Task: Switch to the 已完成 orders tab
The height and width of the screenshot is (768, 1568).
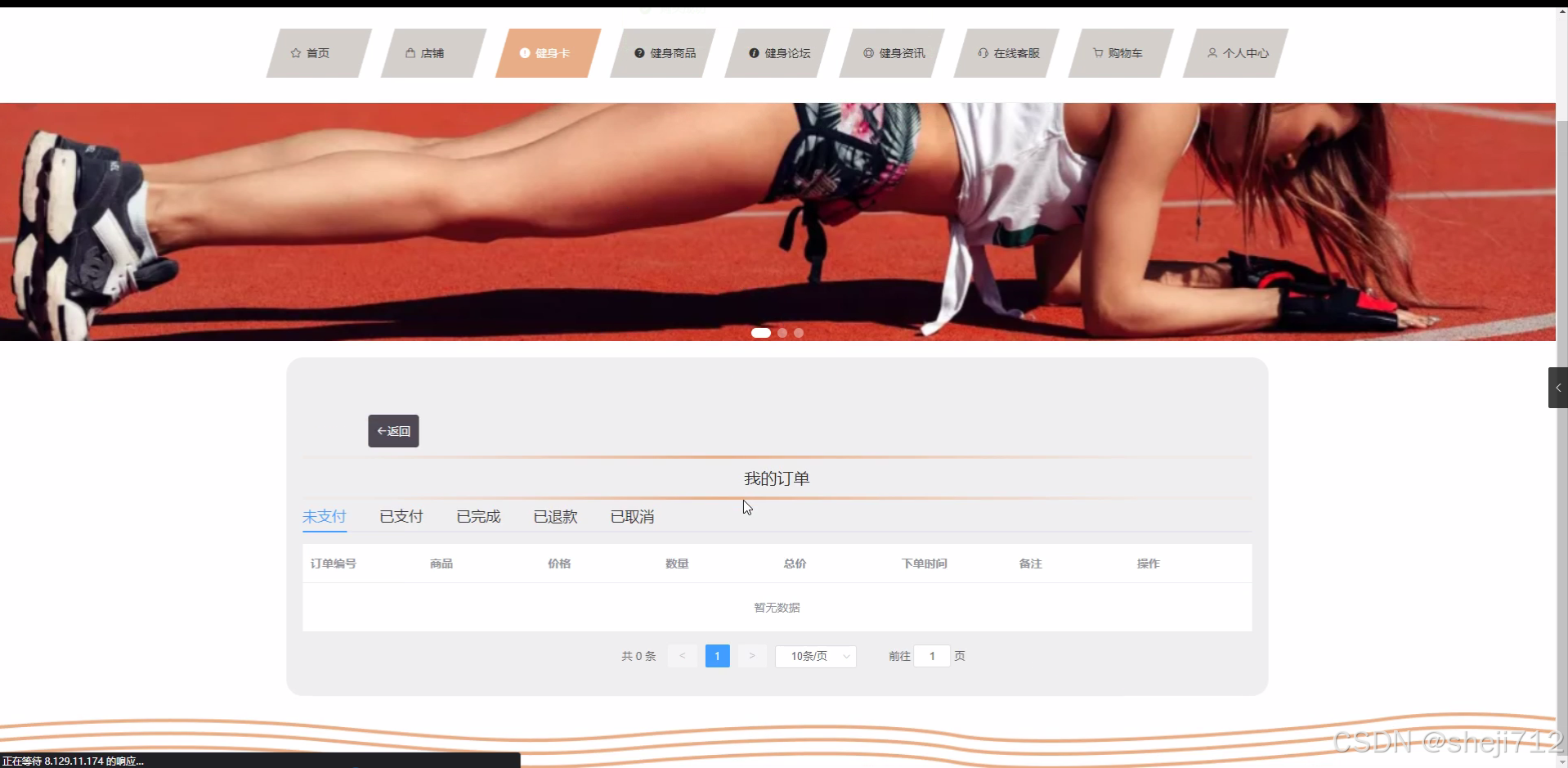Action: [x=477, y=516]
